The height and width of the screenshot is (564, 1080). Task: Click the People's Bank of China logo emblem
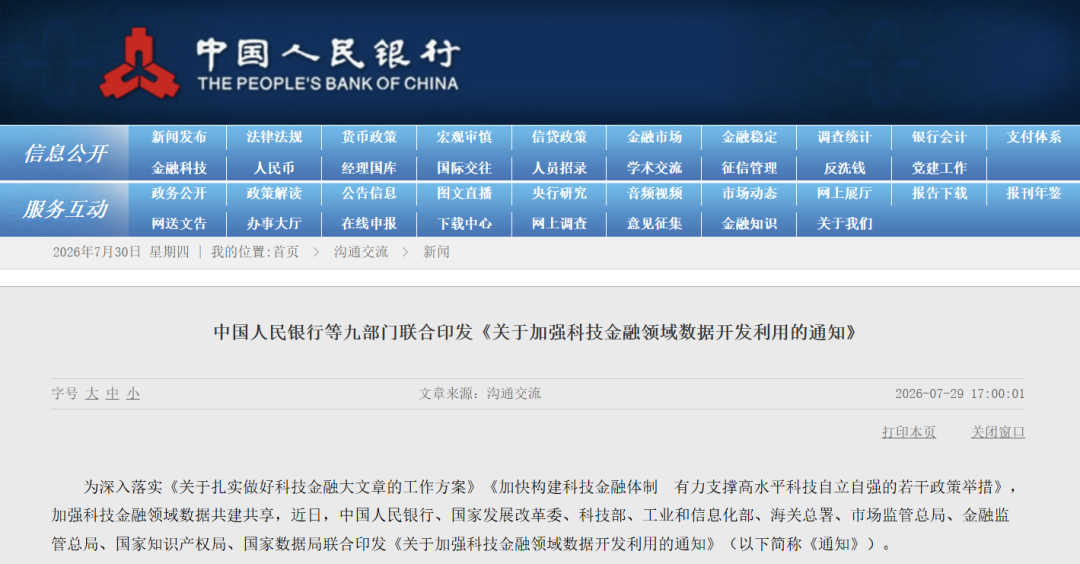140,63
